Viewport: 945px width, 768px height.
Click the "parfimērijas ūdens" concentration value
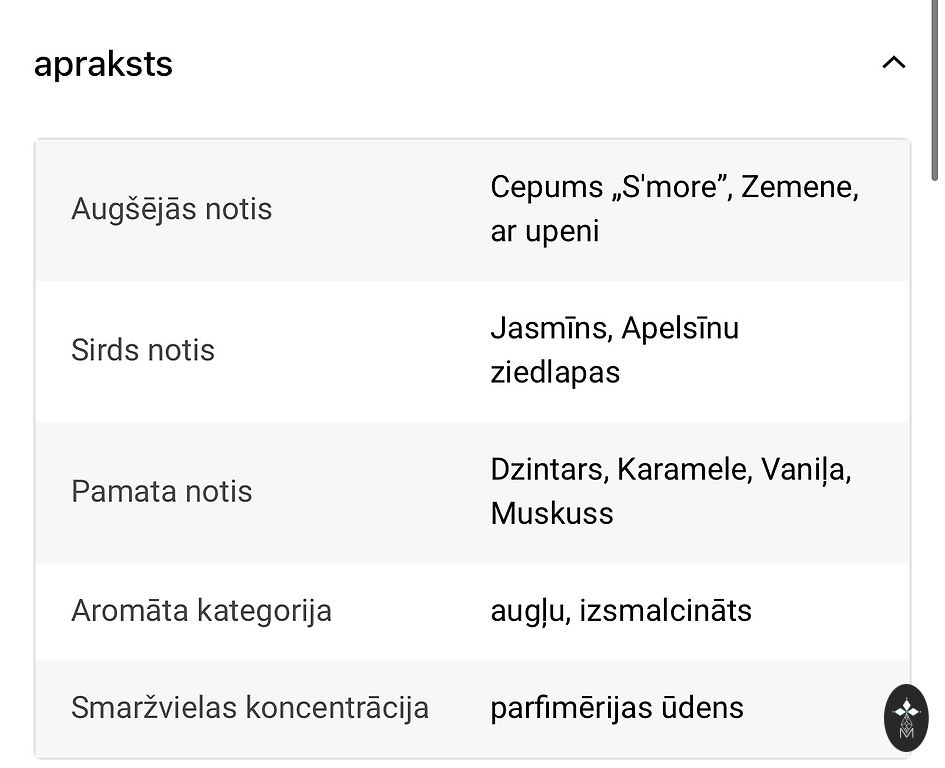point(617,708)
